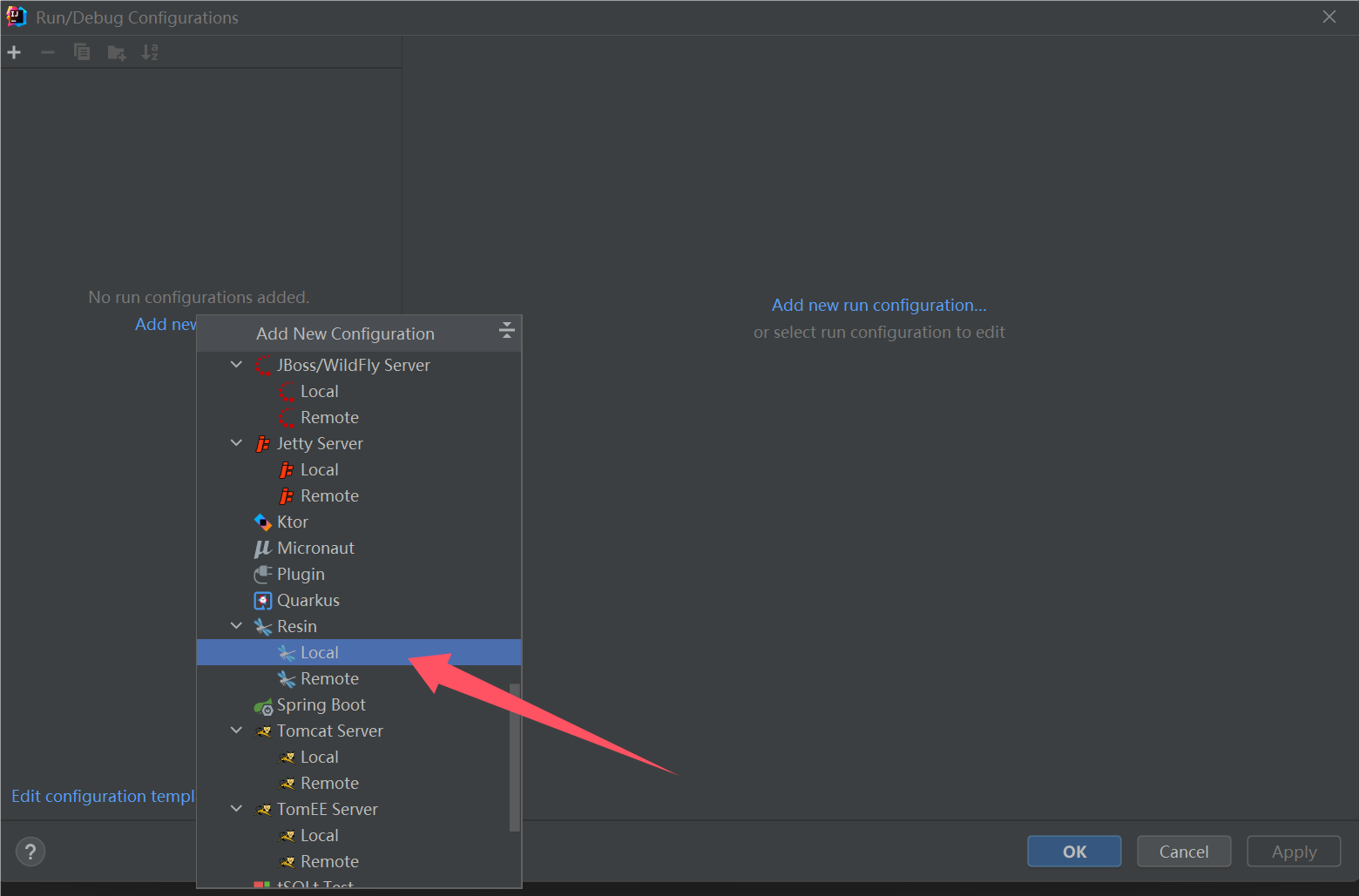Select the Micronaut configuration type

click(x=314, y=548)
